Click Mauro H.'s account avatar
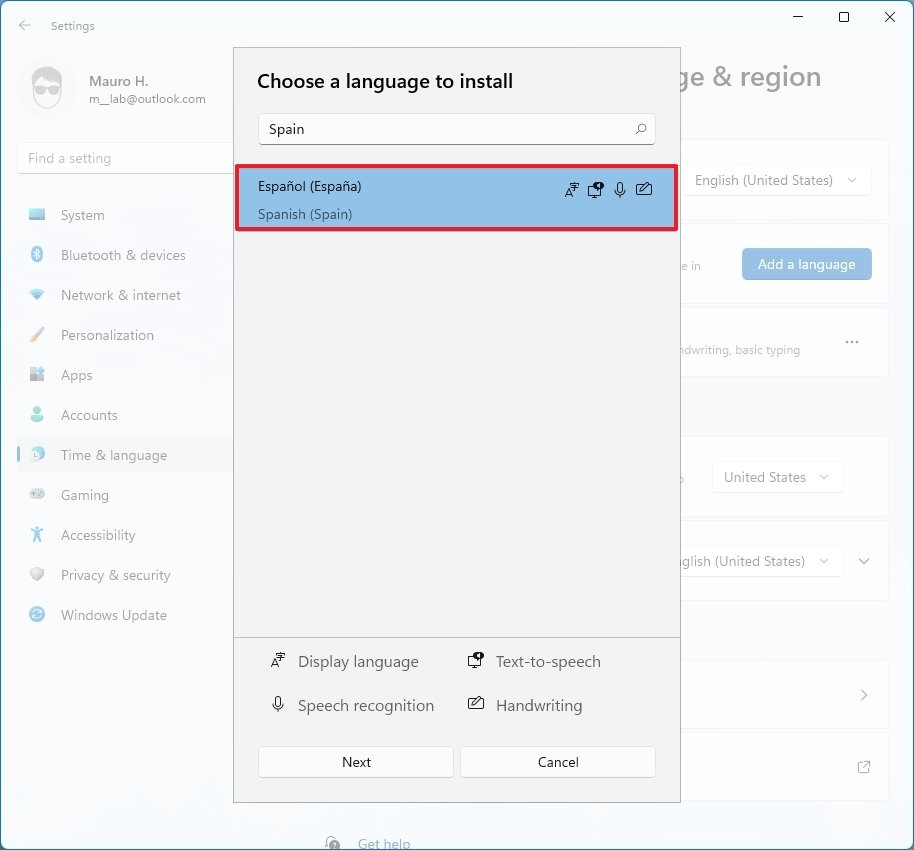The height and width of the screenshot is (850, 914). coord(47,88)
